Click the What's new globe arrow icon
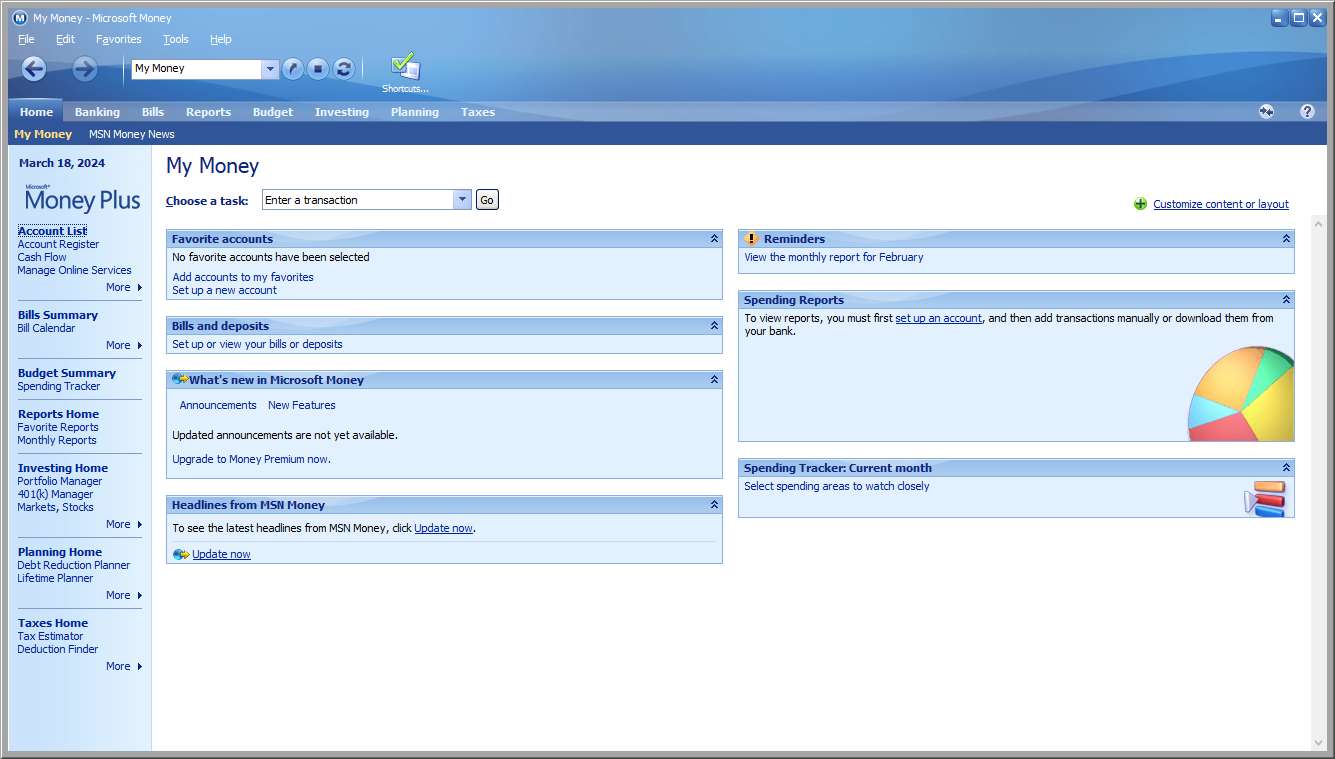1335x759 pixels. tap(180, 379)
